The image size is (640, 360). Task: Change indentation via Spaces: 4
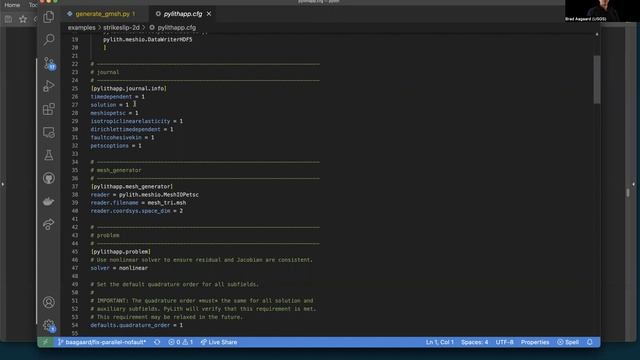[x=474, y=342]
